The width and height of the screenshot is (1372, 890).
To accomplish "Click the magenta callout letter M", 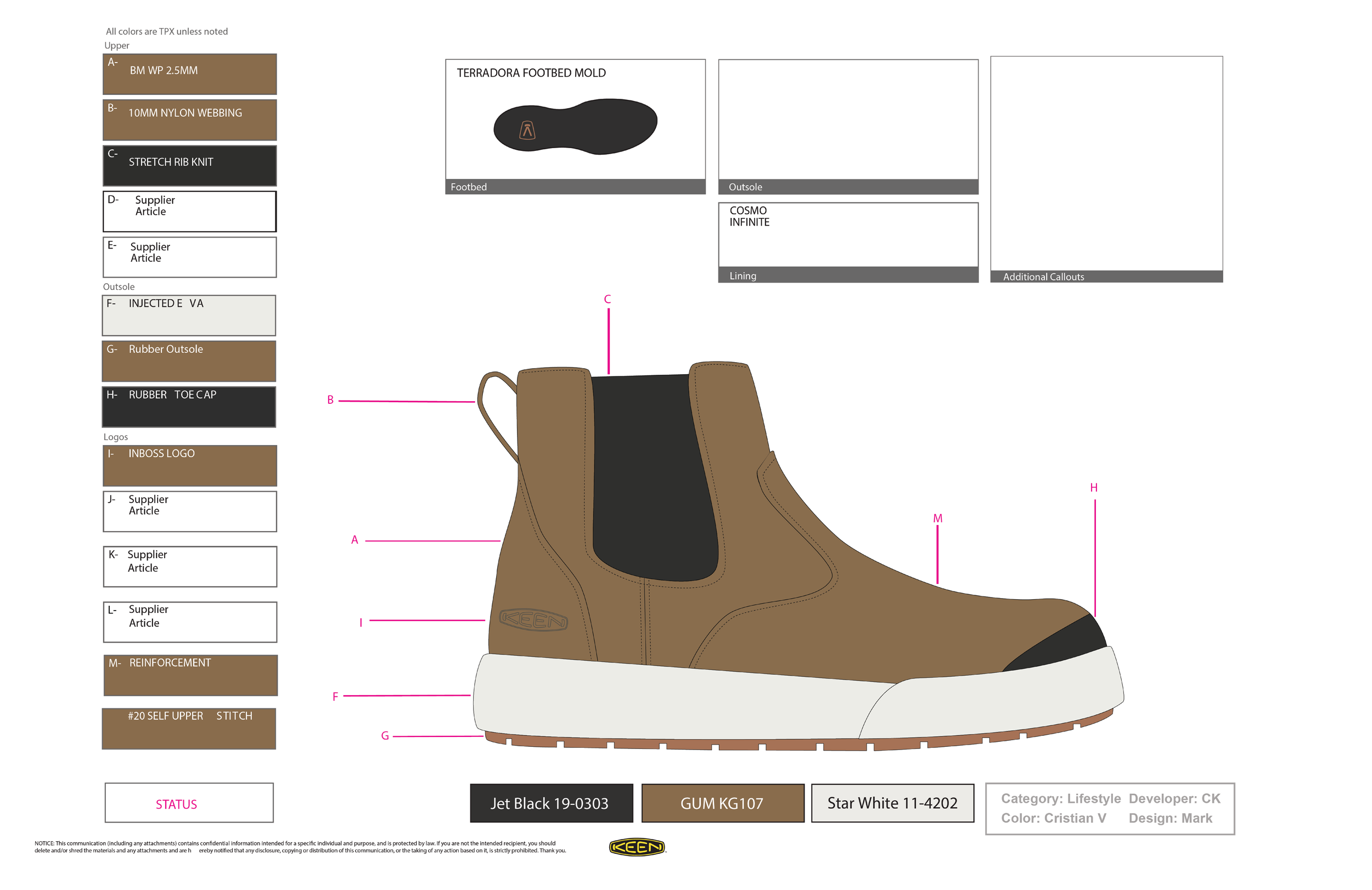I will point(937,518).
